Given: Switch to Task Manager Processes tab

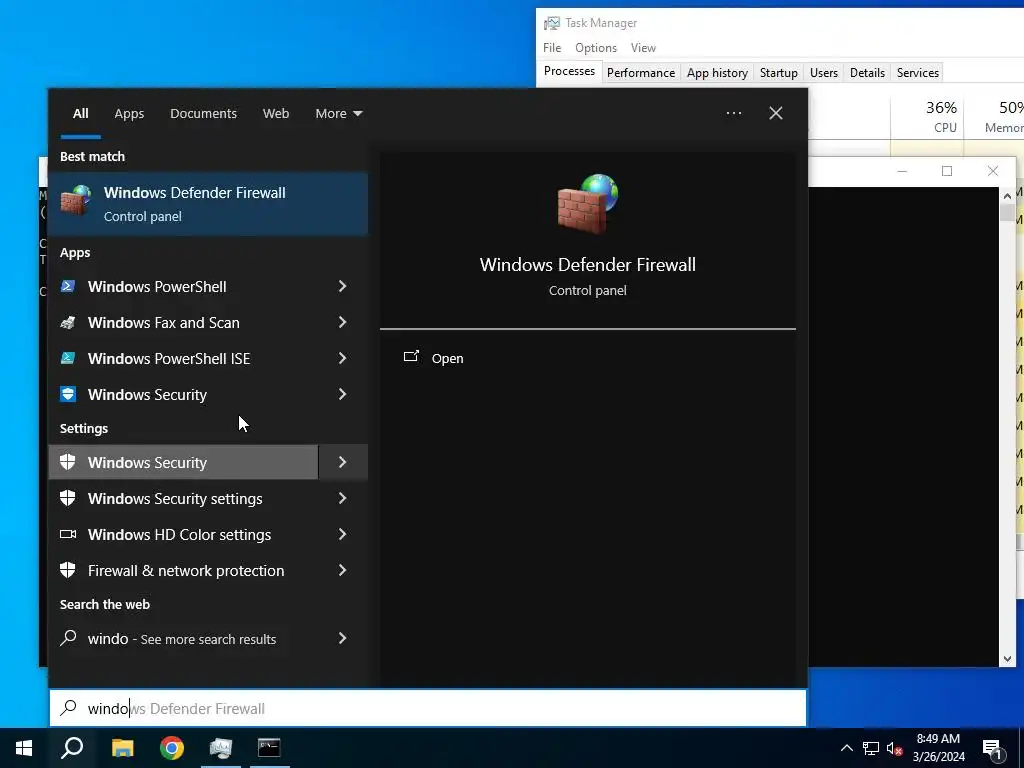Looking at the screenshot, I should (569, 71).
